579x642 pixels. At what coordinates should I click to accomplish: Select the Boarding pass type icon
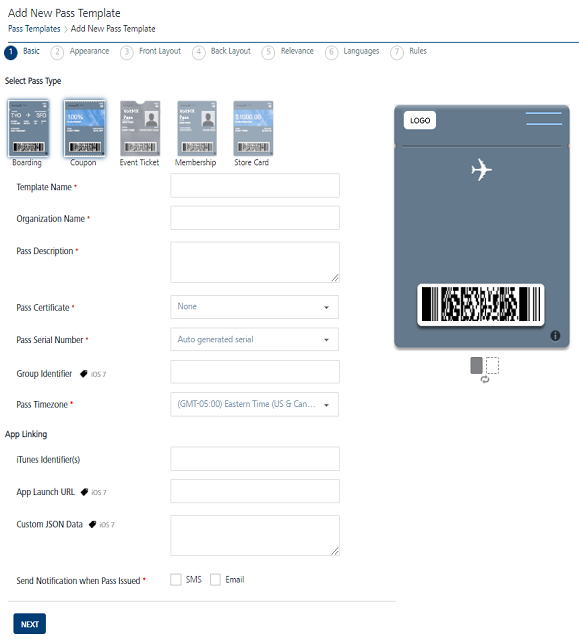[28, 128]
